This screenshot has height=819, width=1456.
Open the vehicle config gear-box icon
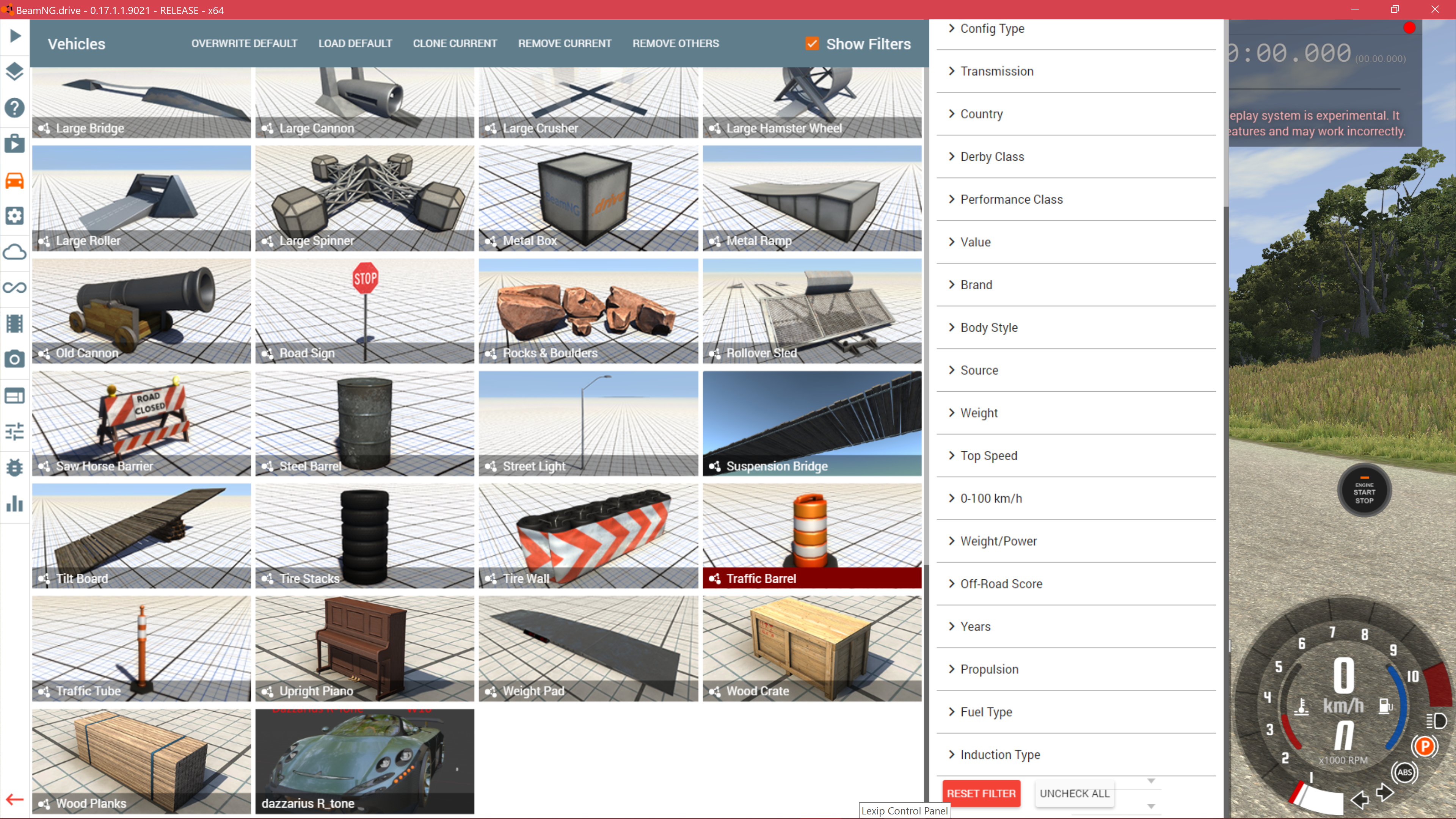pos(15,215)
